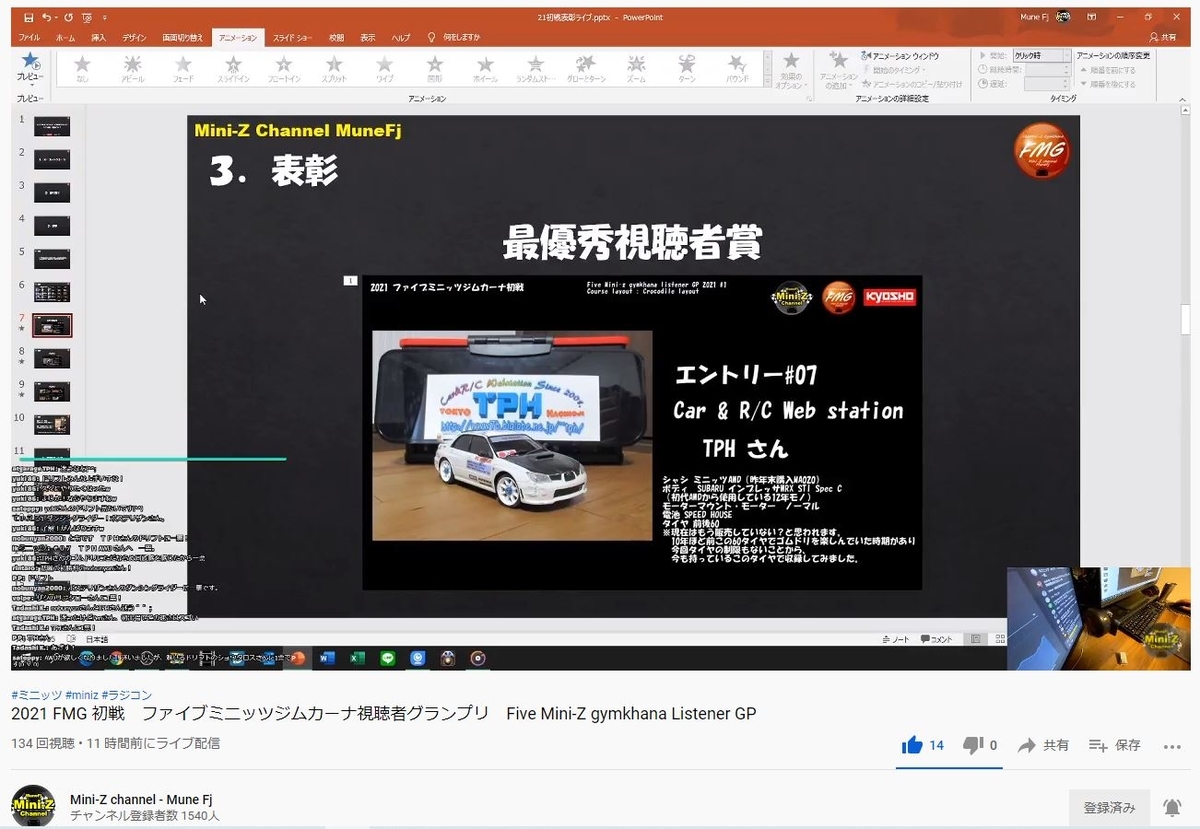Click the Share (共有) button in PowerPoint
The width and height of the screenshot is (1200, 829).
1165,37
